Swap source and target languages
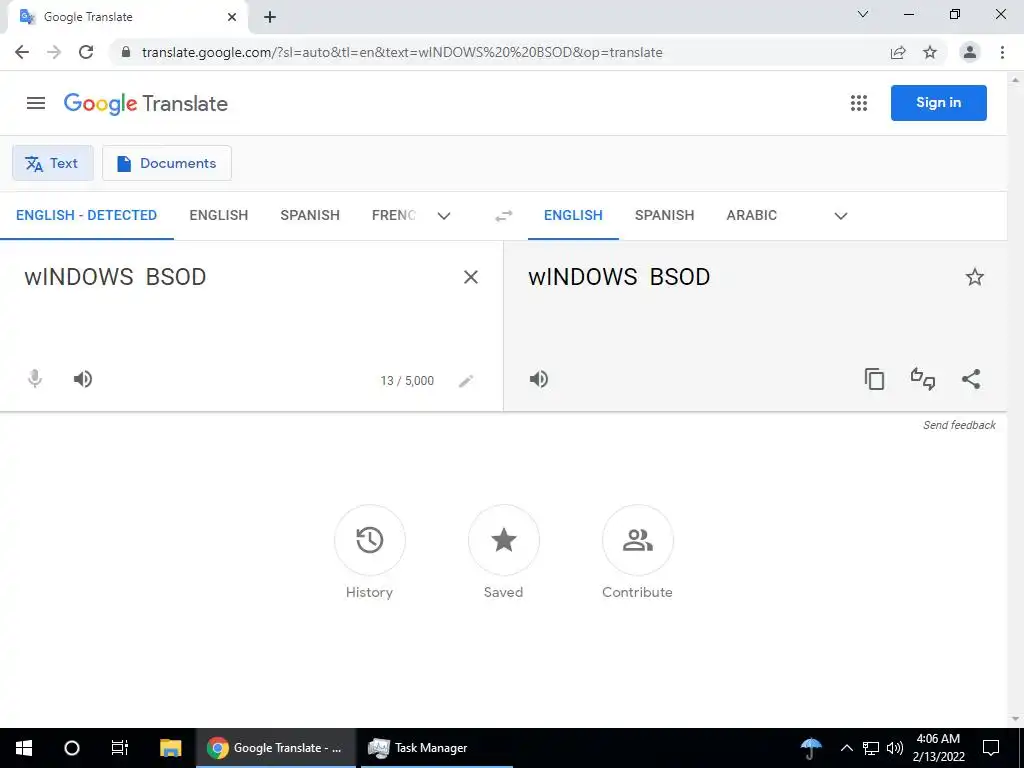This screenshot has width=1024, height=768. (x=504, y=216)
